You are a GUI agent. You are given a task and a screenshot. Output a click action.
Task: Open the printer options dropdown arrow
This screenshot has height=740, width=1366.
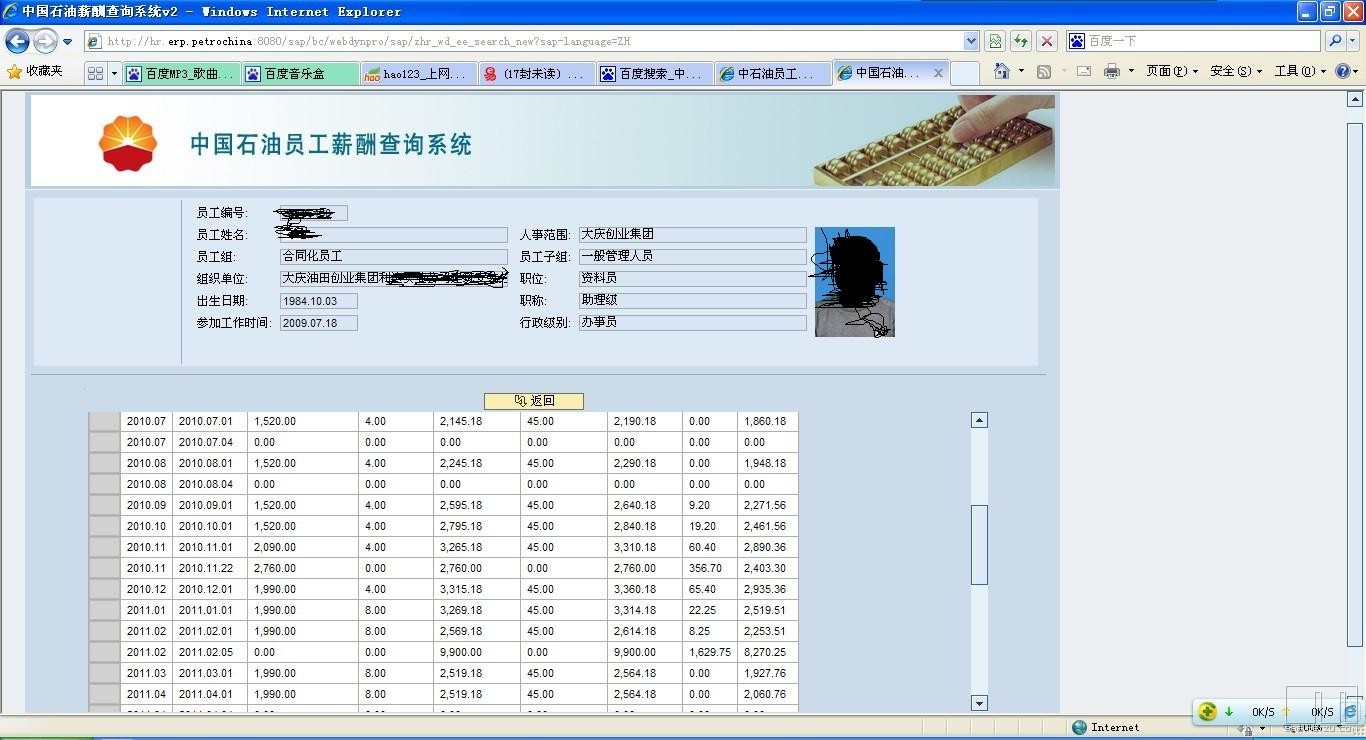(x=1131, y=71)
